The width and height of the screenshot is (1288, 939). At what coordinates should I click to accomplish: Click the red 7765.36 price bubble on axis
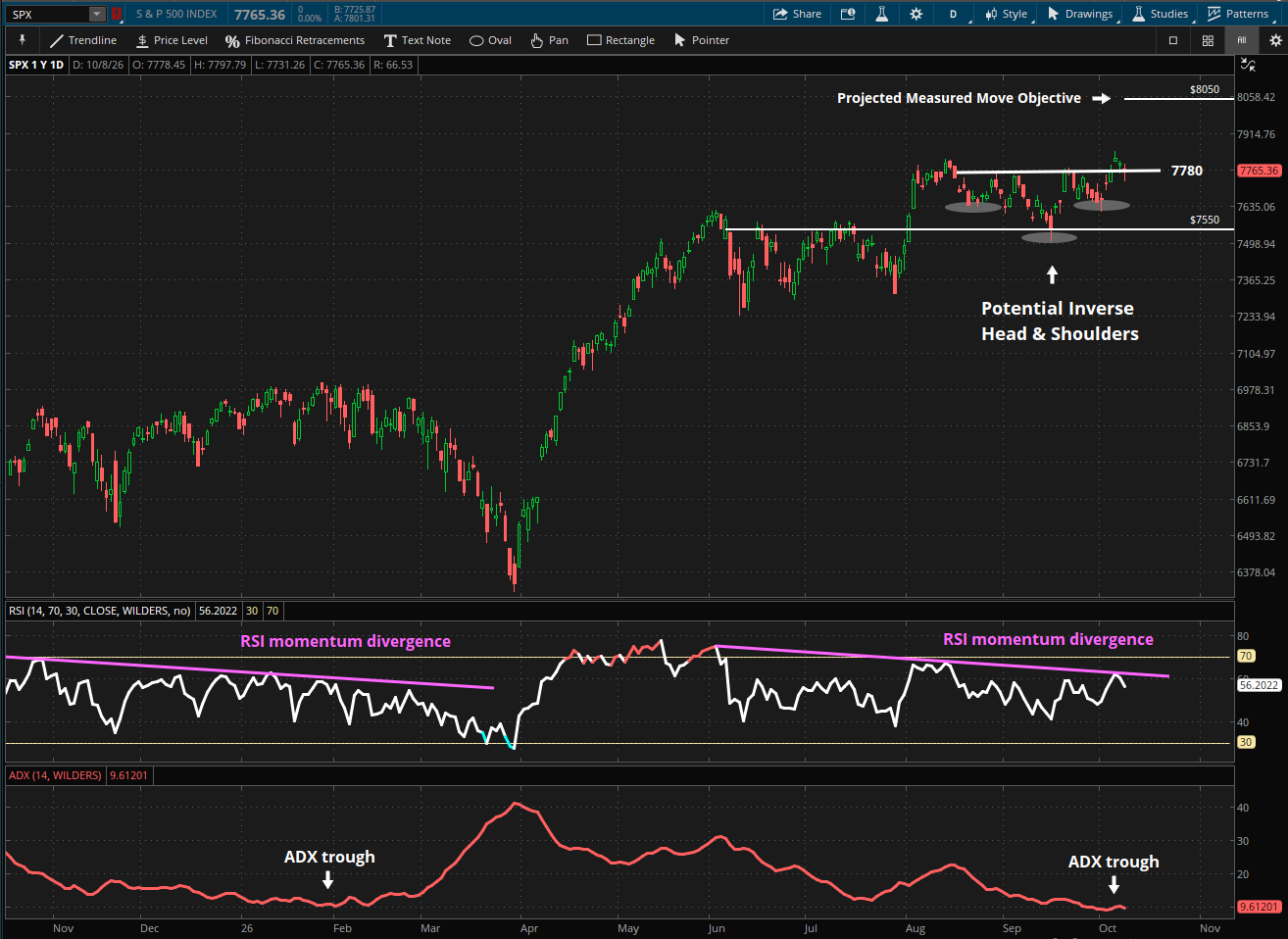[x=1259, y=171]
